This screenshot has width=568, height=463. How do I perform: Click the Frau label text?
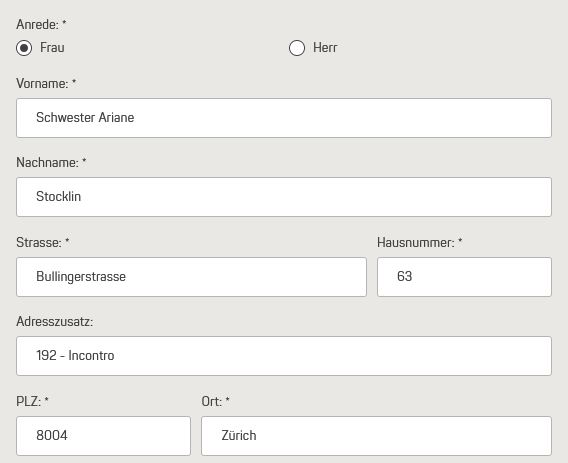pyautogui.click(x=52, y=47)
